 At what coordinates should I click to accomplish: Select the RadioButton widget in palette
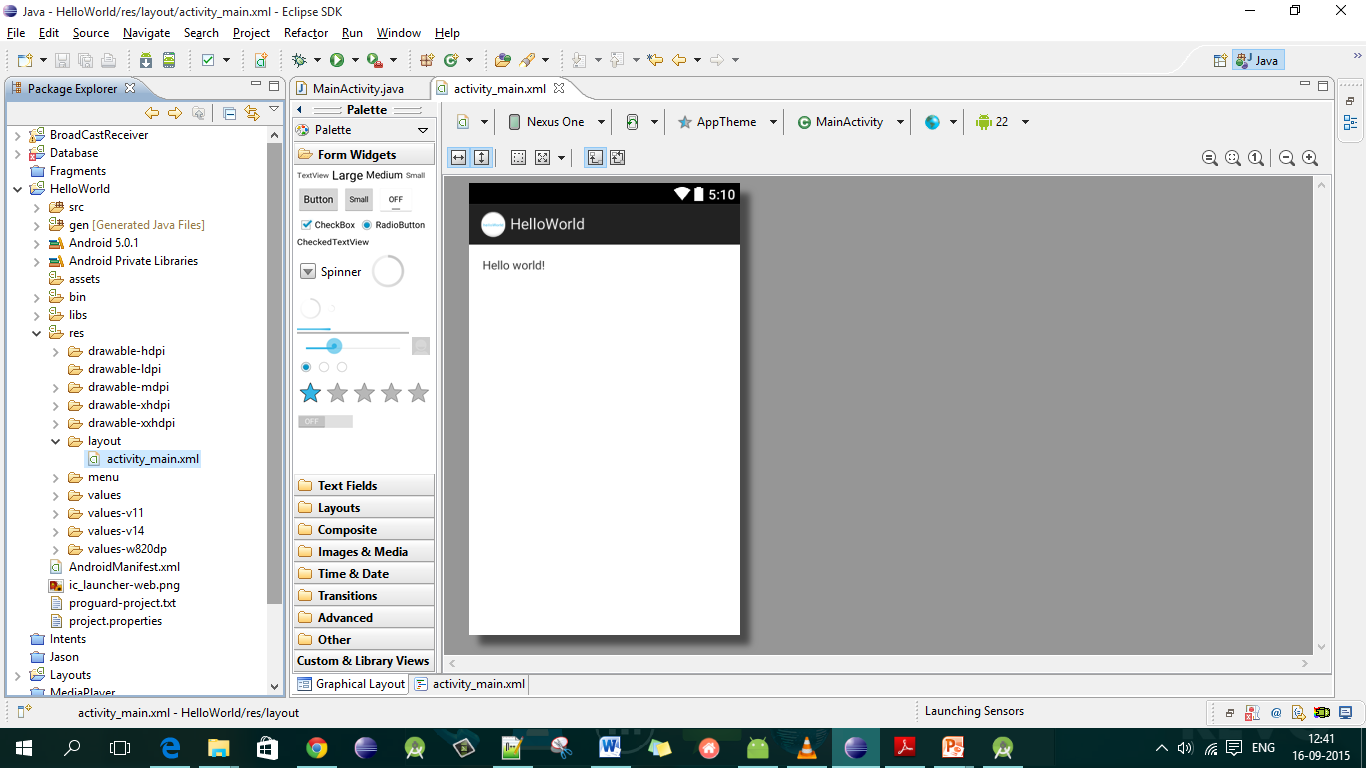click(393, 225)
